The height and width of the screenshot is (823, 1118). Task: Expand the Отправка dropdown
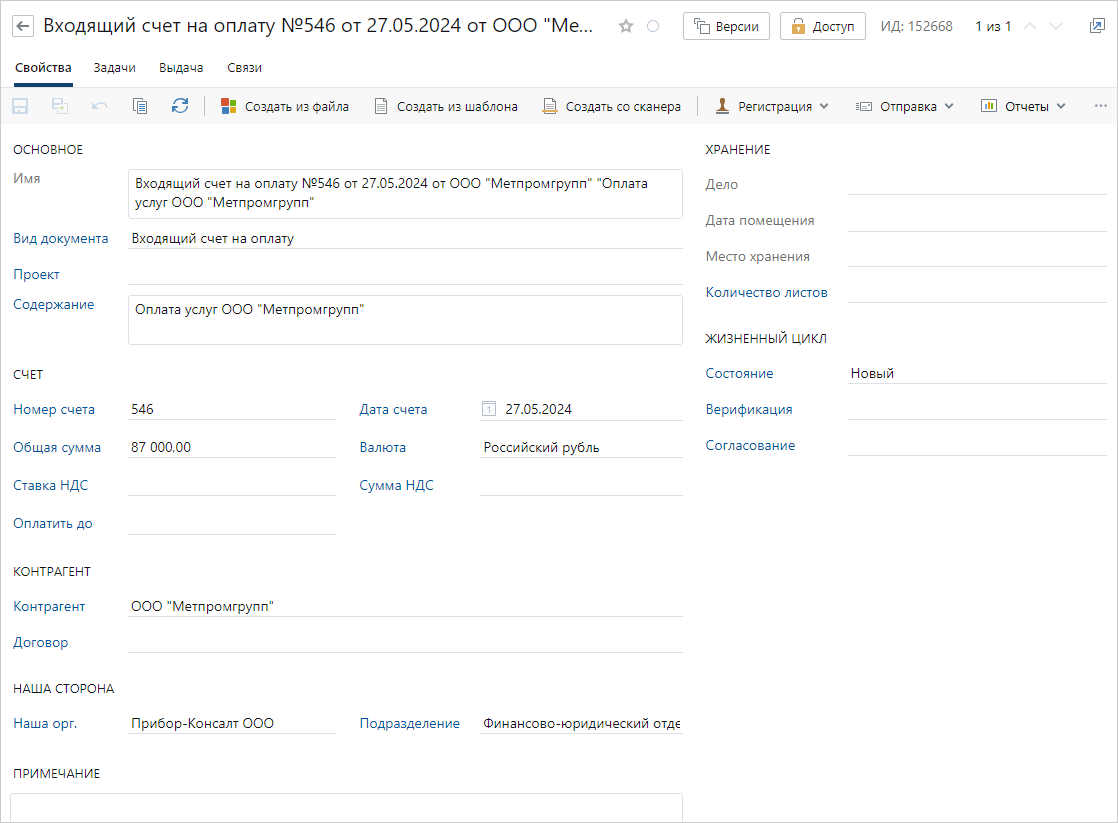[x=905, y=106]
